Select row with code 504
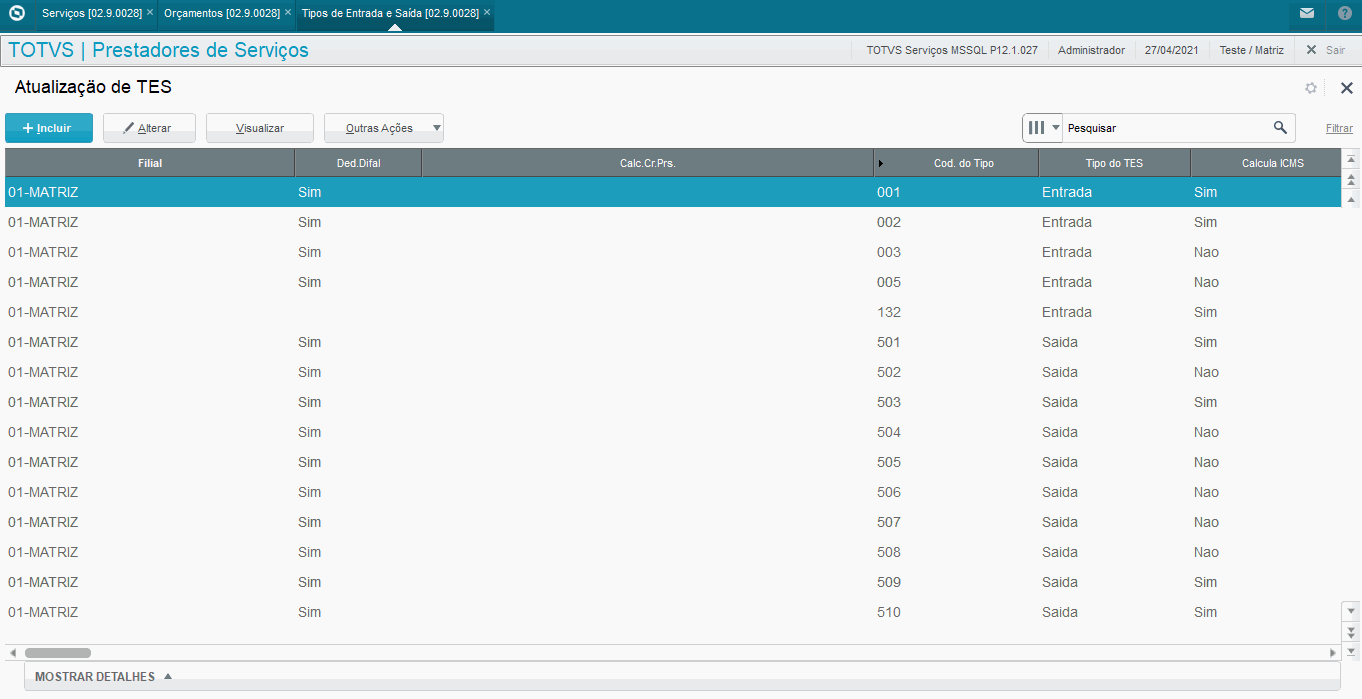Image resolution: width=1362 pixels, height=699 pixels. tap(673, 432)
